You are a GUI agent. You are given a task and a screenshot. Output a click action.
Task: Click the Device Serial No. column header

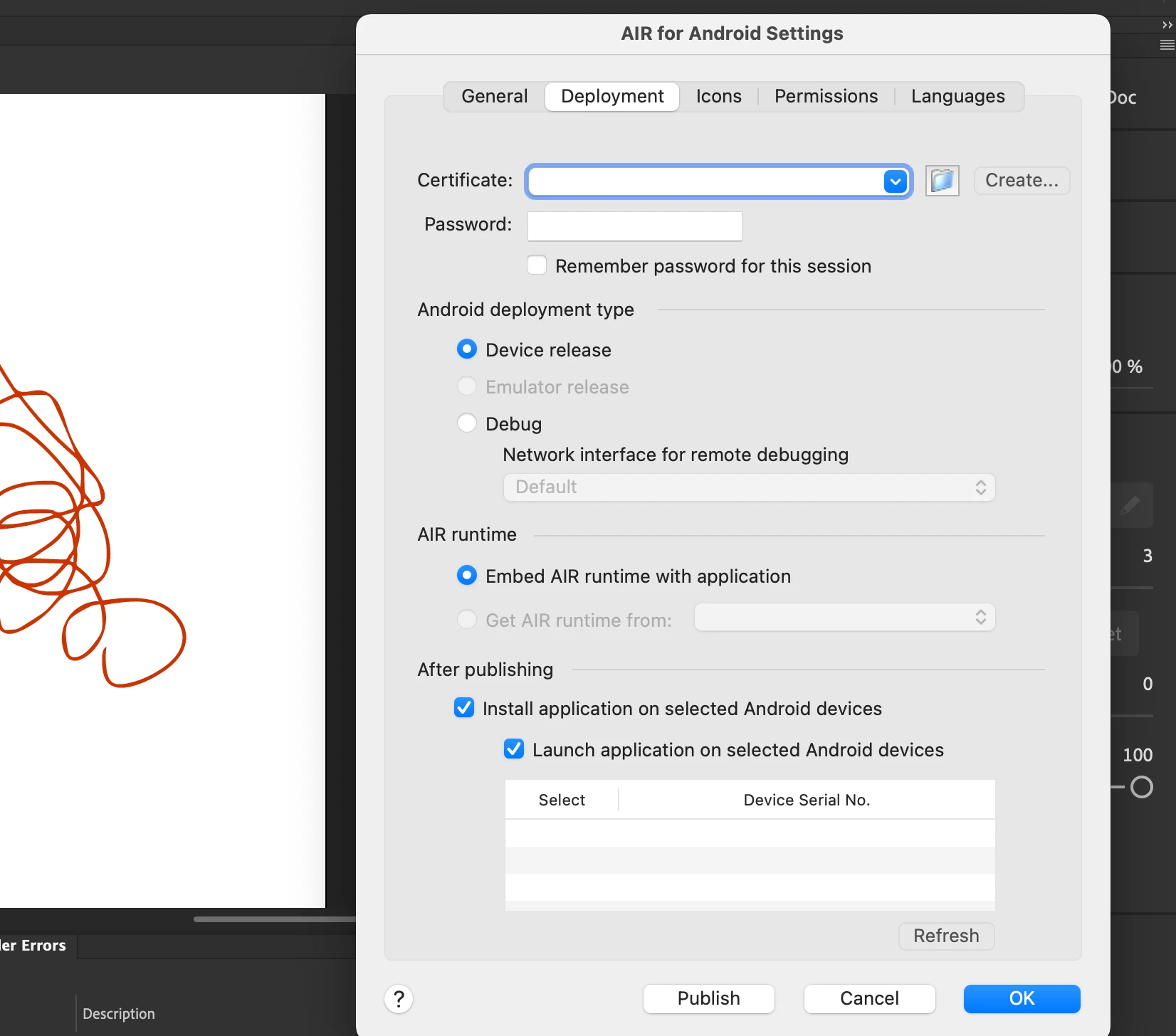pos(807,800)
